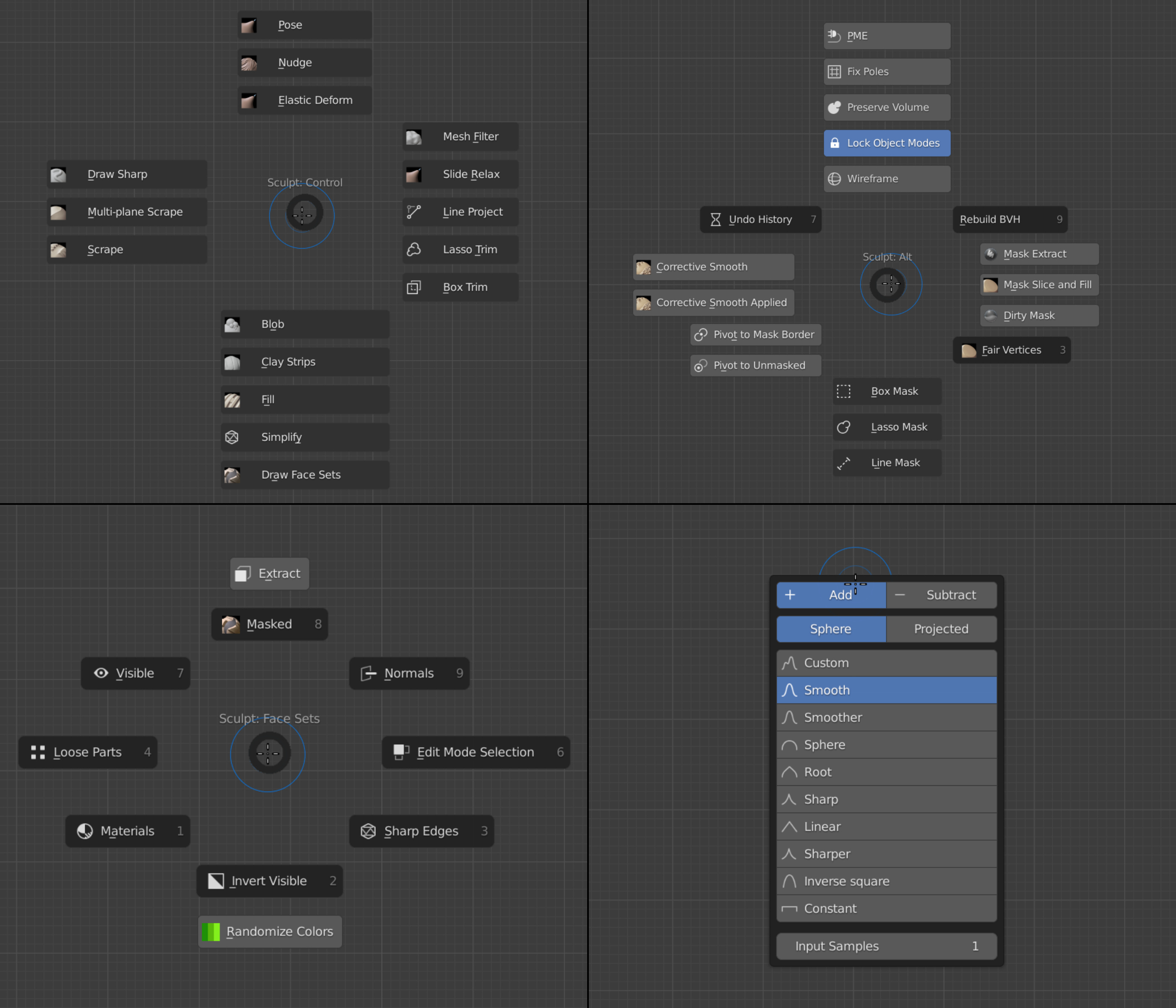
Task: Choose the Box Trim tool icon
Action: [414, 287]
